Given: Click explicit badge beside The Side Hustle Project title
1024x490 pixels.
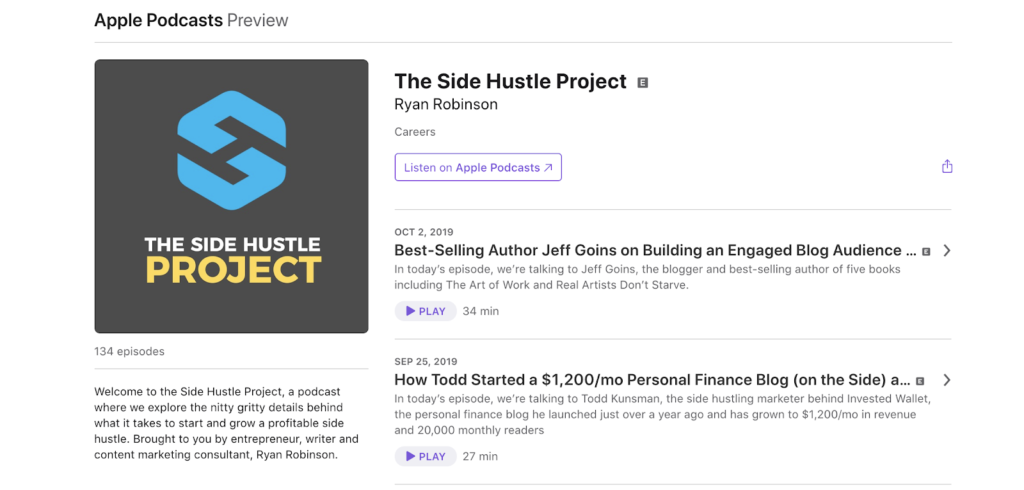Looking at the screenshot, I should (x=643, y=83).
